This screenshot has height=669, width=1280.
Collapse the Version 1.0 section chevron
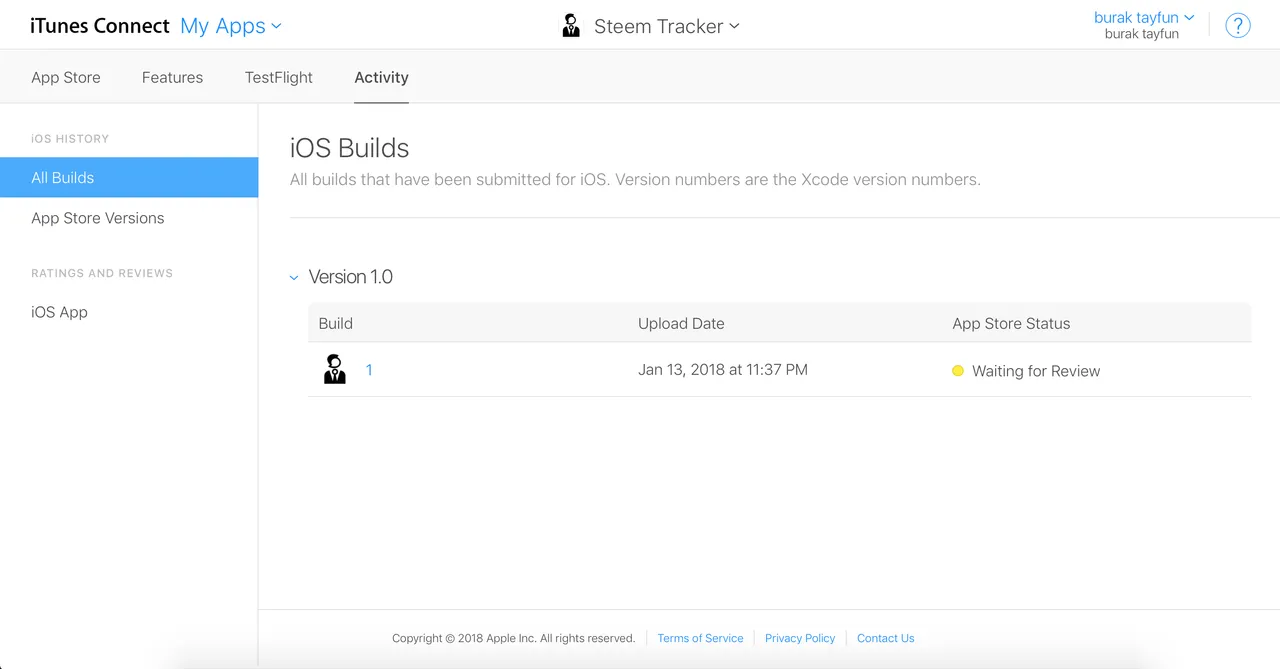pos(294,278)
